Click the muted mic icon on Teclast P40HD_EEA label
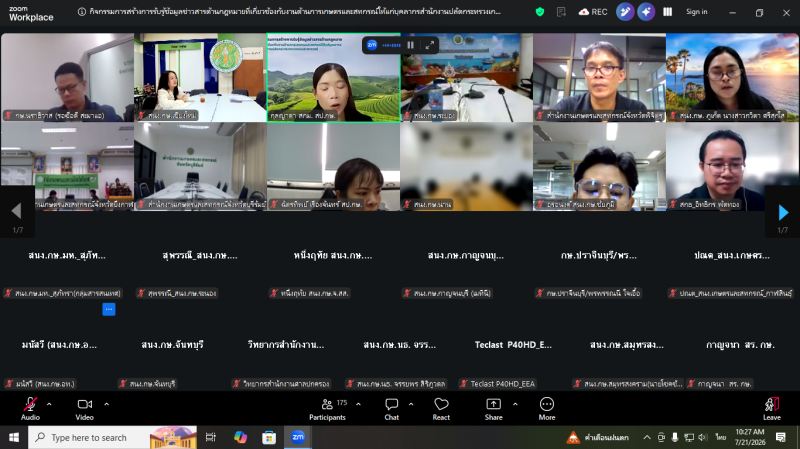The height and width of the screenshot is (449, 800). (464, 384)
